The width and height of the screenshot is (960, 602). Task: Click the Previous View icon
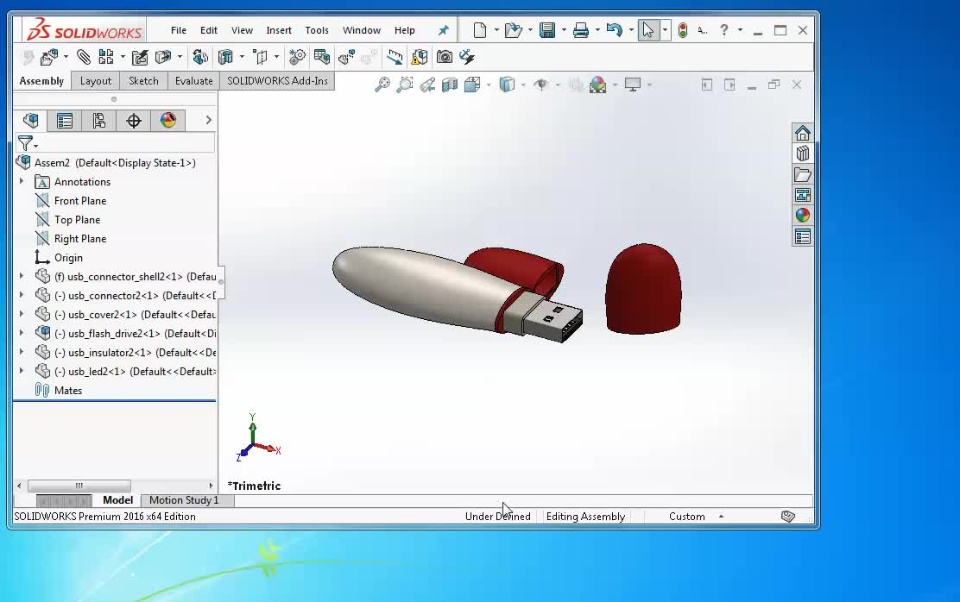427,85
